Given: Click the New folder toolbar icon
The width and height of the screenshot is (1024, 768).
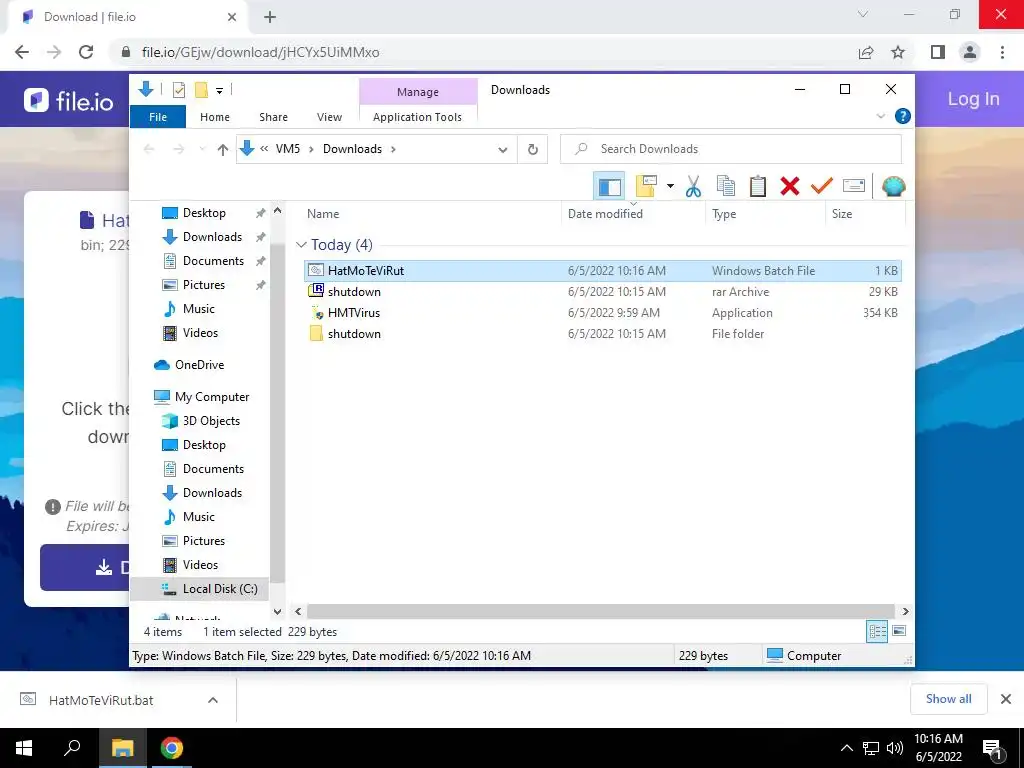Looking at the screenshot, I should pyautogui.click(x=645, y=186).
